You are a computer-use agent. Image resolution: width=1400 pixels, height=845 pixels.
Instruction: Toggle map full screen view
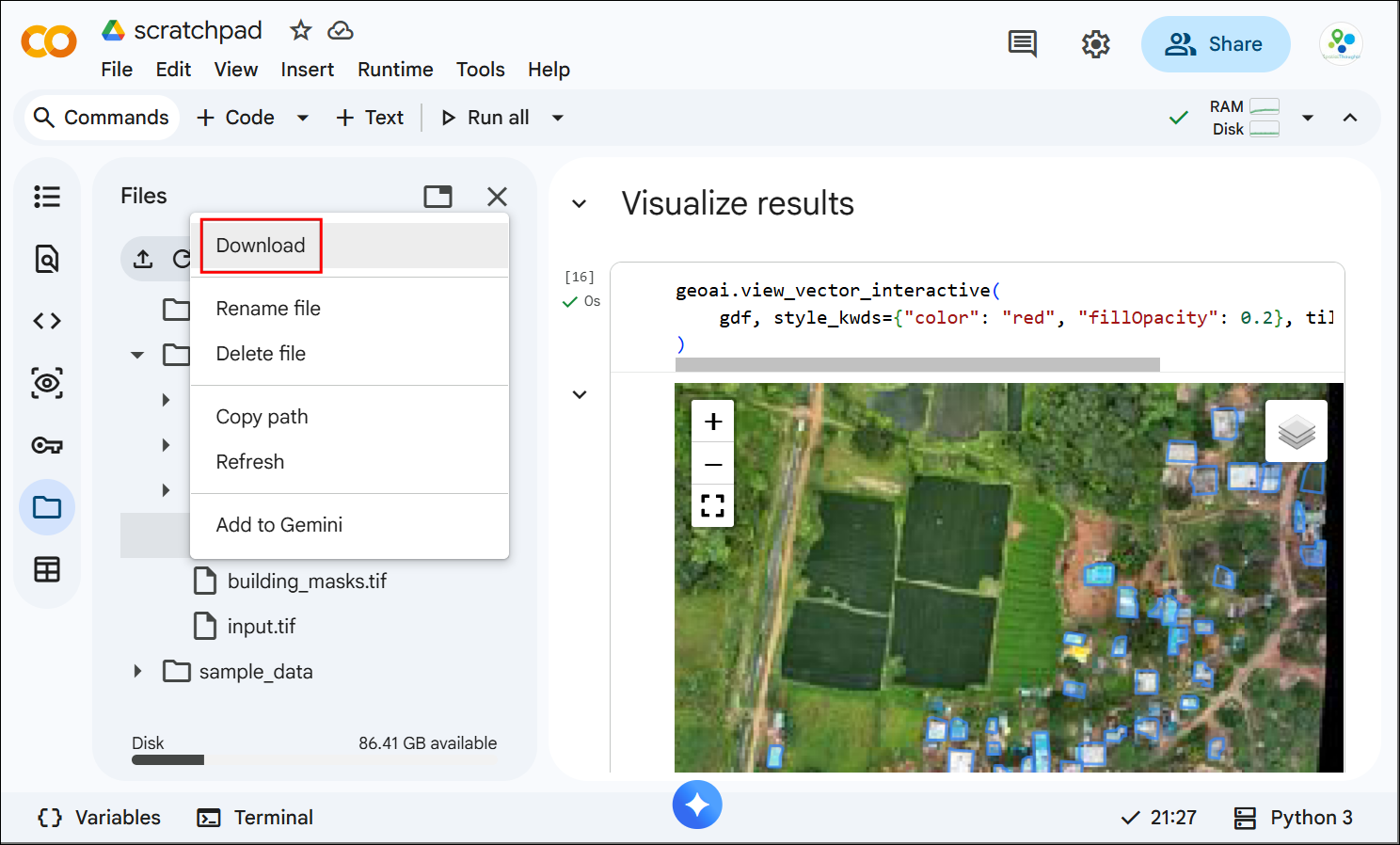713,505
